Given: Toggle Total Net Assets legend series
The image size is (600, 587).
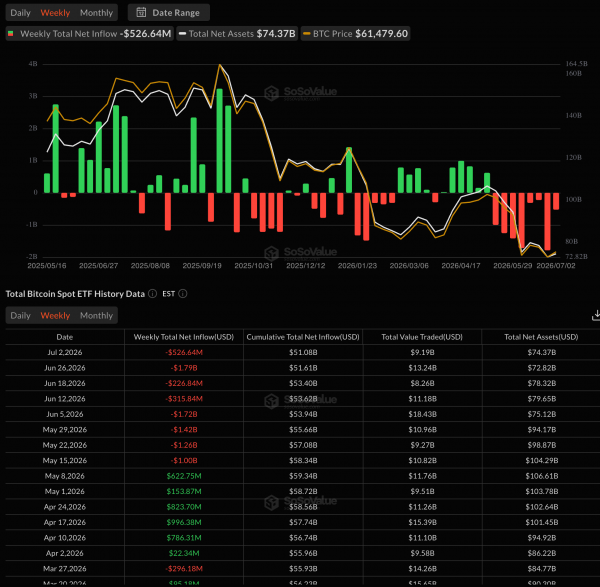Looking at the screenshot, I should coord(237,34).
